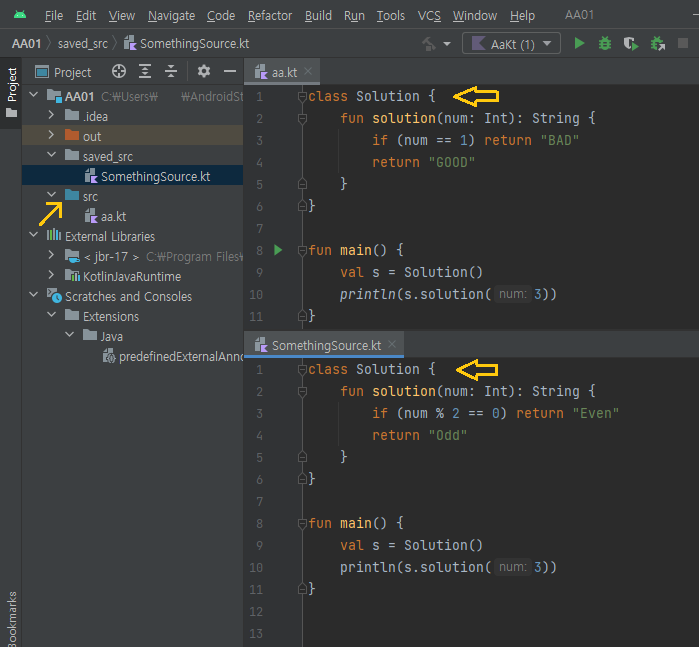Fold fun main in aa.kt editor
The height and width of the screenshot is (647, 699).
pyautogui.click(x=302, y=250)
